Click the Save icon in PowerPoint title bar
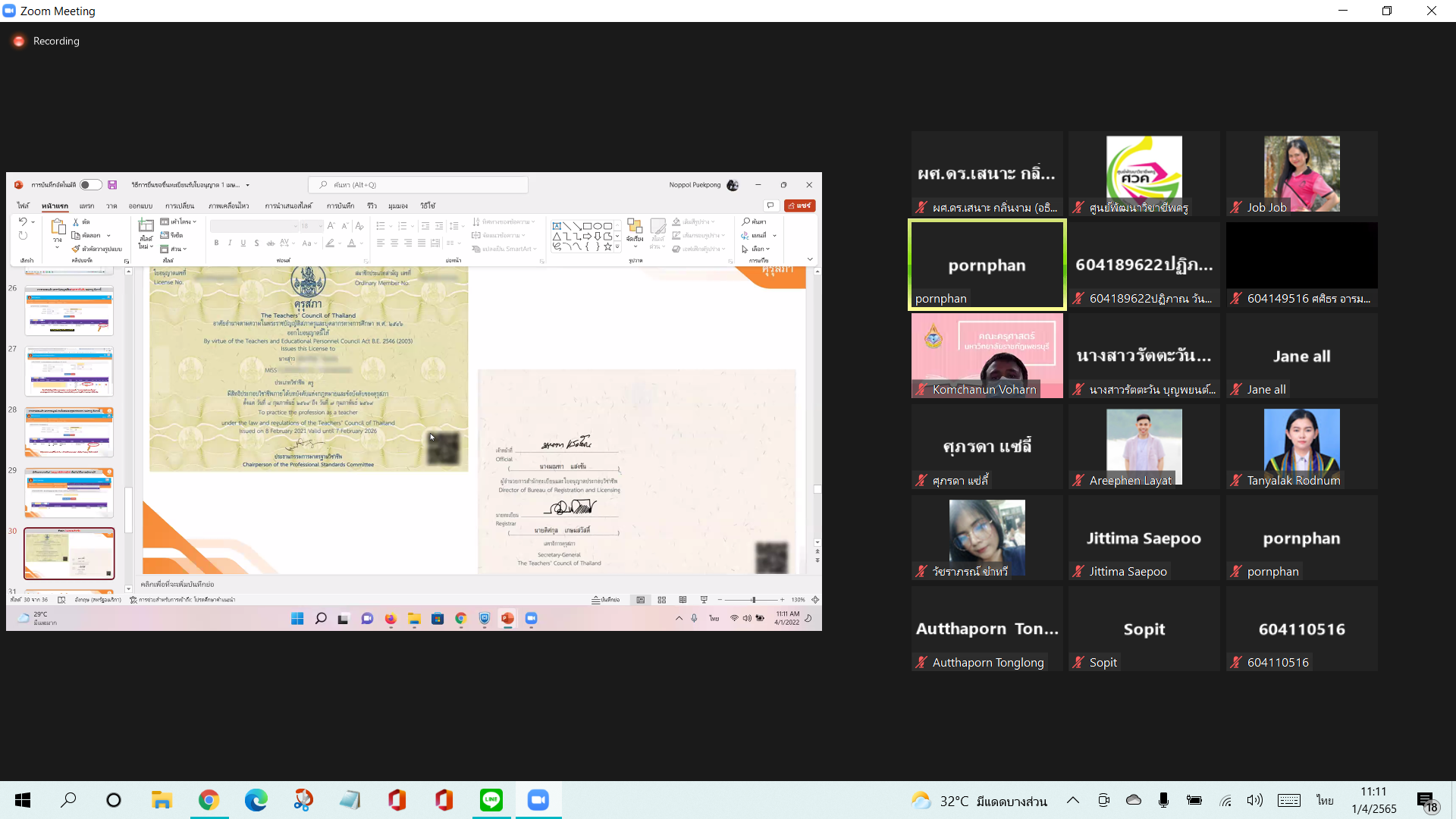Screen dimensions: 1456x819 coord(112,185)
